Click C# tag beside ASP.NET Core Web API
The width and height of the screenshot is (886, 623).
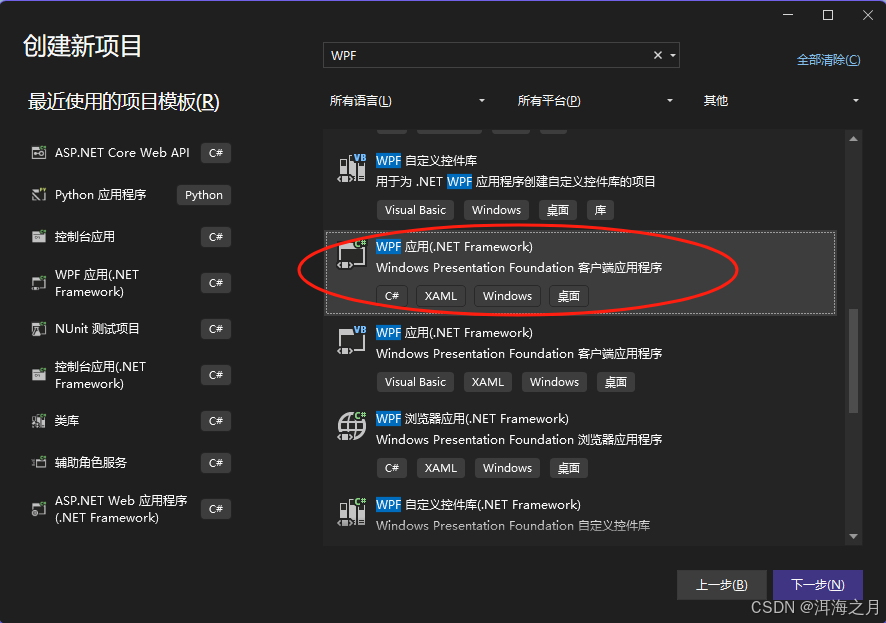click(x=216, y=153)
